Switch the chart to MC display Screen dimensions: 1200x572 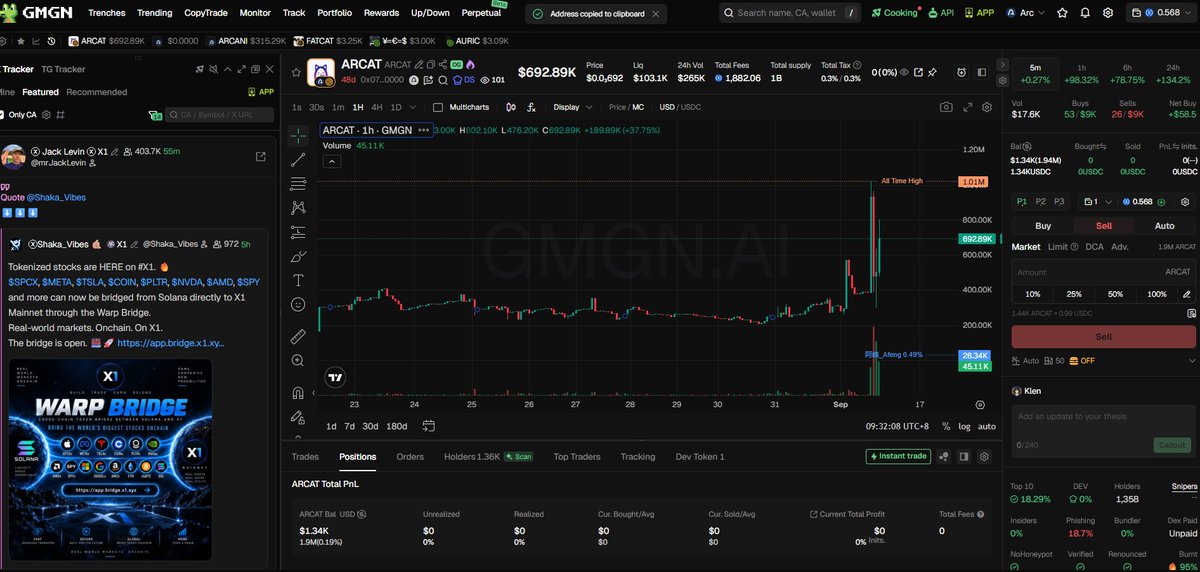click(637, 107)
